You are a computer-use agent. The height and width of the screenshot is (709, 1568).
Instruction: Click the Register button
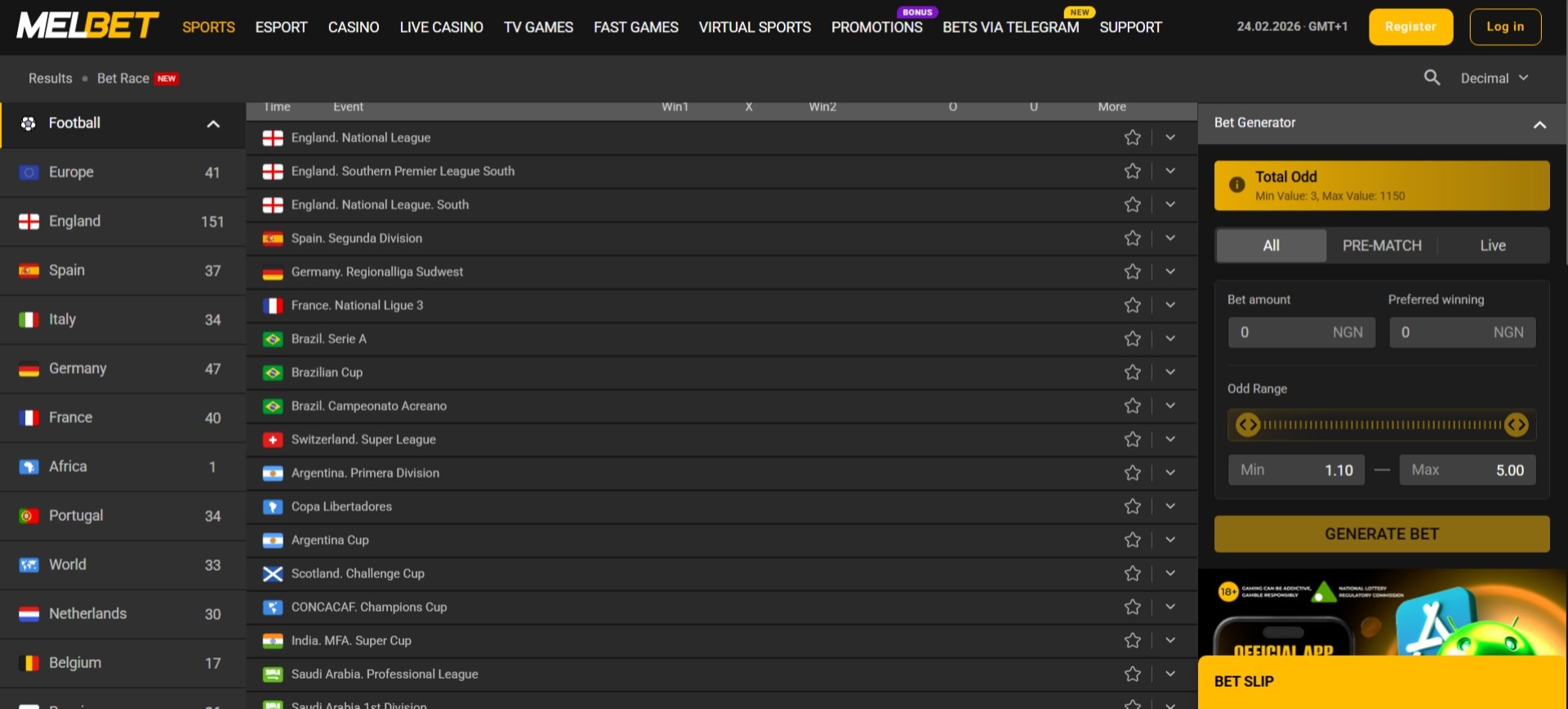click(x=1410, y=26)
